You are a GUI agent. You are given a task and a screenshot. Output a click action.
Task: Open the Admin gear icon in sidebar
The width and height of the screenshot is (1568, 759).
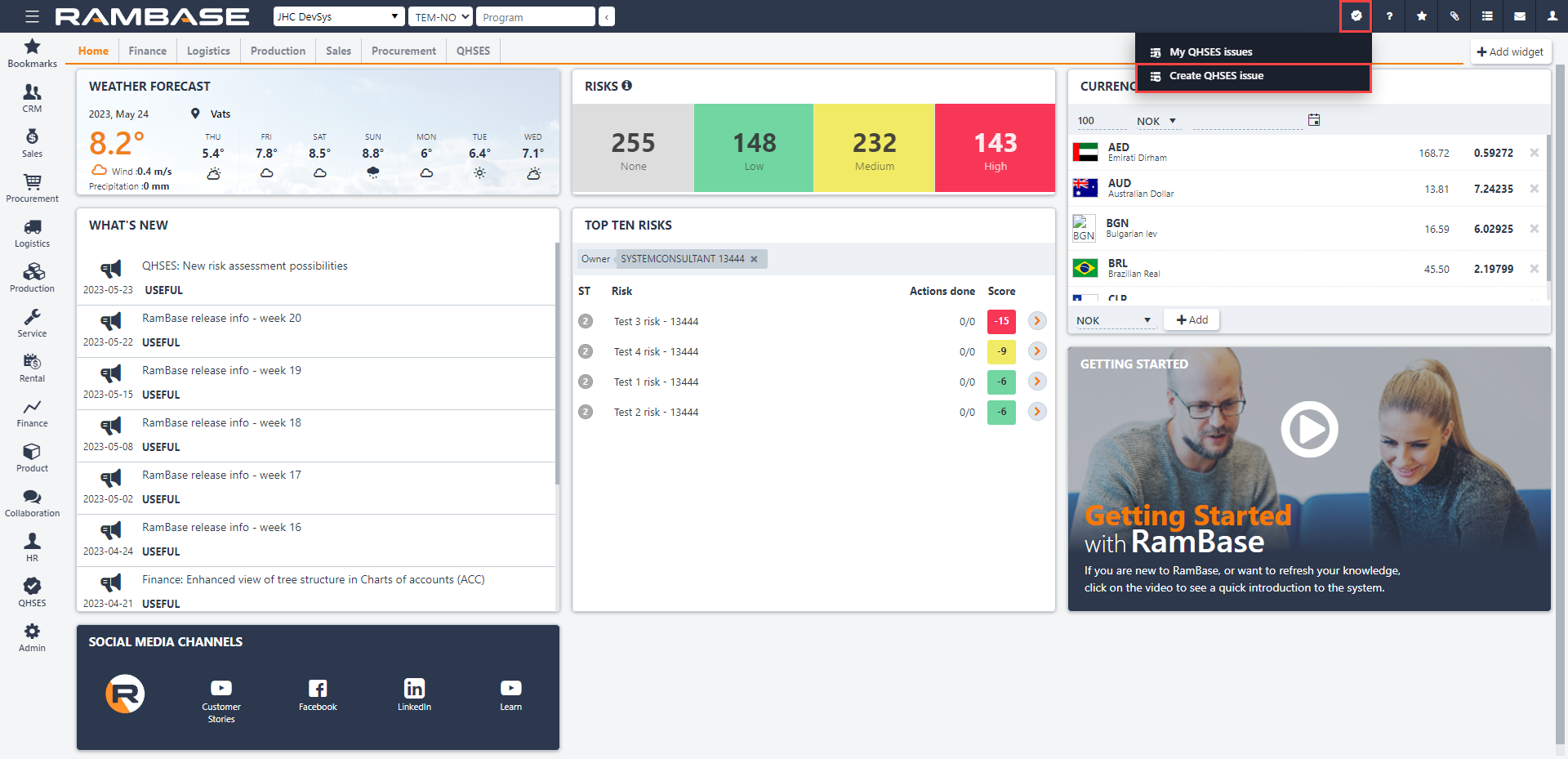click(x=32, y=637)
